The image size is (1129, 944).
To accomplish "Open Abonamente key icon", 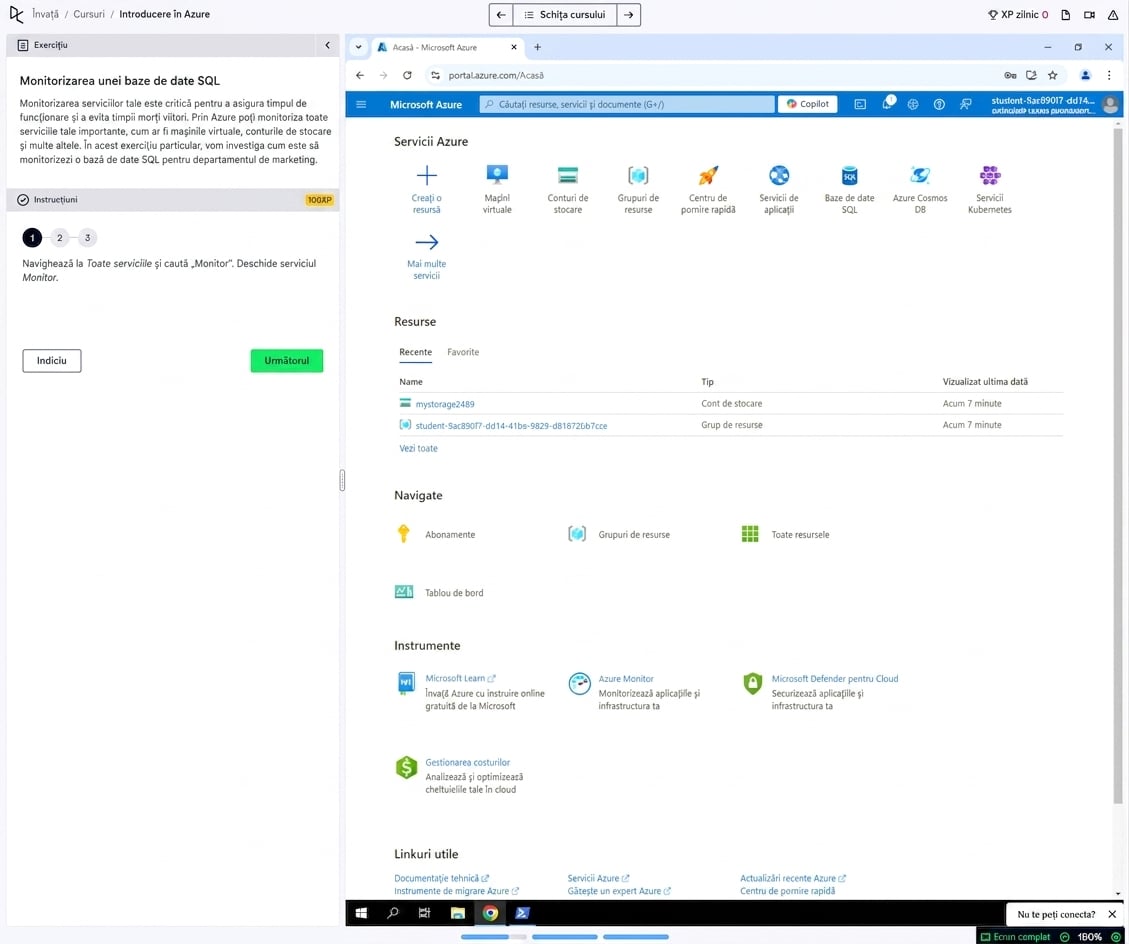I will pyautogui.click(x=403, y=534).
